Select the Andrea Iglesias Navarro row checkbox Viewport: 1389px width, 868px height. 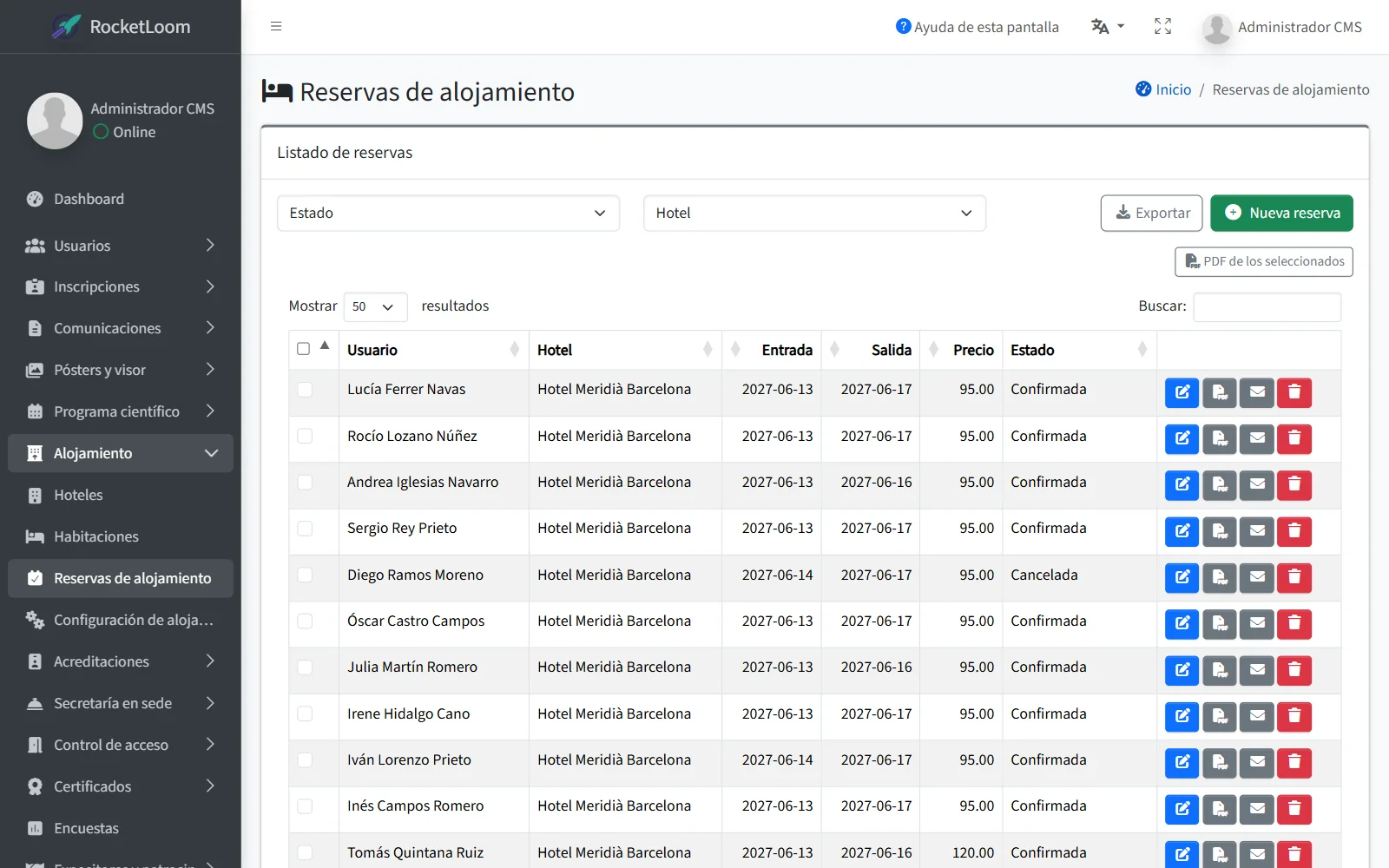coord(305,482)
